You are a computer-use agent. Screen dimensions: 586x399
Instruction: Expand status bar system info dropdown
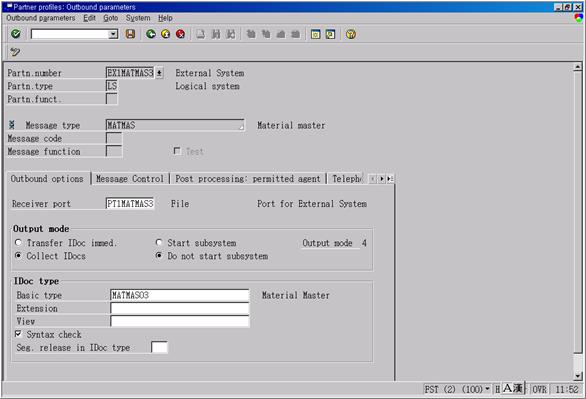(487, 389)
